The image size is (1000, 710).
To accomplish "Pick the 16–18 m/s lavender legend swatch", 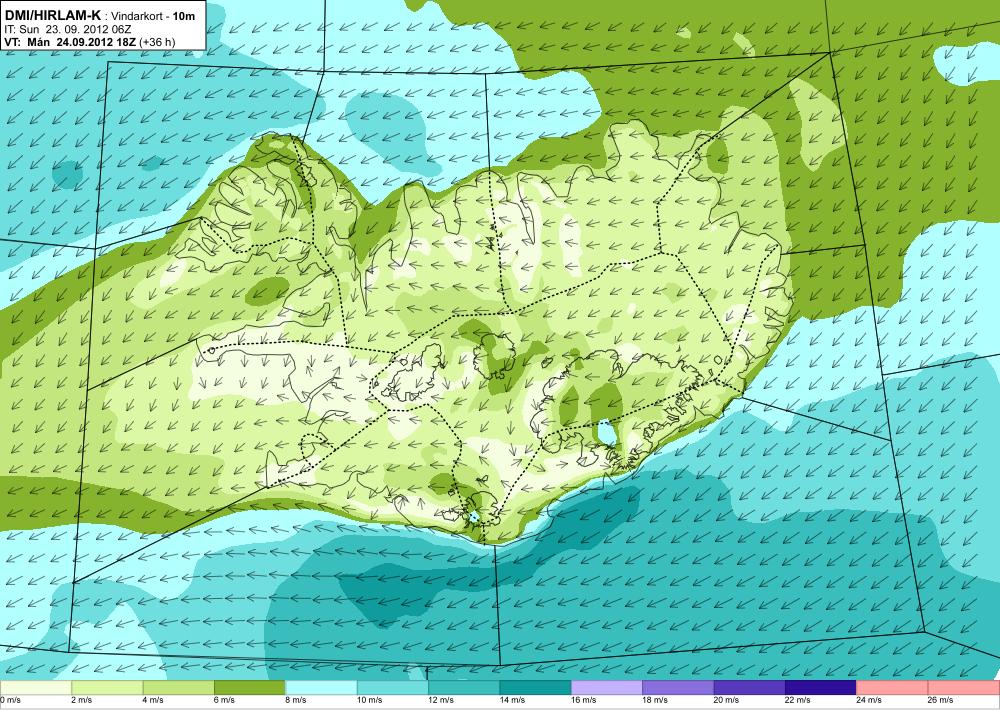I will (607, 688).
